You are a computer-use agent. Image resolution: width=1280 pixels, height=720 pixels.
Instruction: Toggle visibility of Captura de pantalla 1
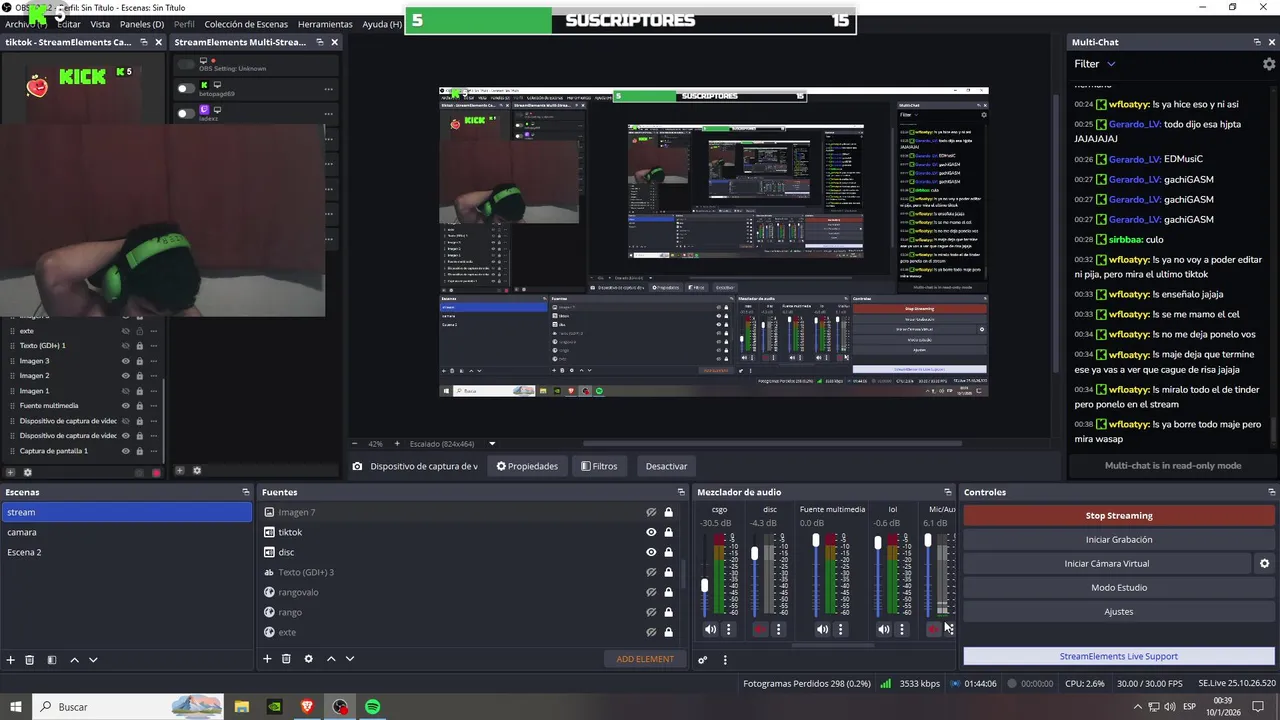point(126,451)
